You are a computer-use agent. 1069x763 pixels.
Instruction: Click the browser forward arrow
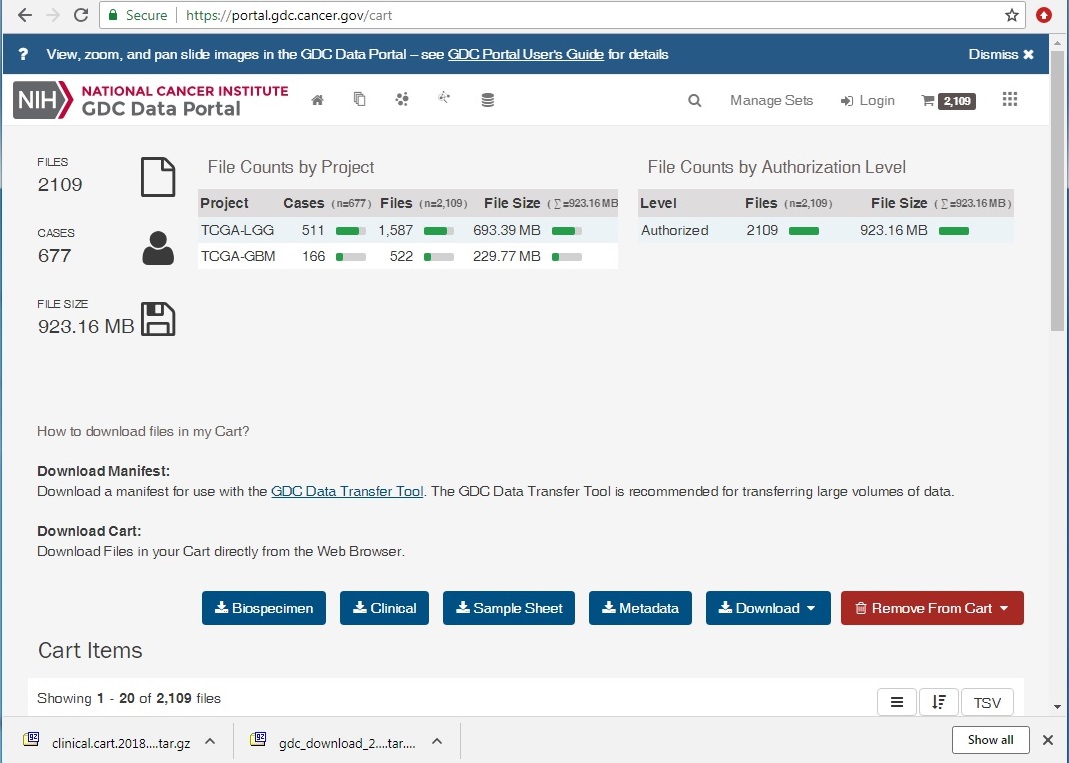[x=52, y=15]
